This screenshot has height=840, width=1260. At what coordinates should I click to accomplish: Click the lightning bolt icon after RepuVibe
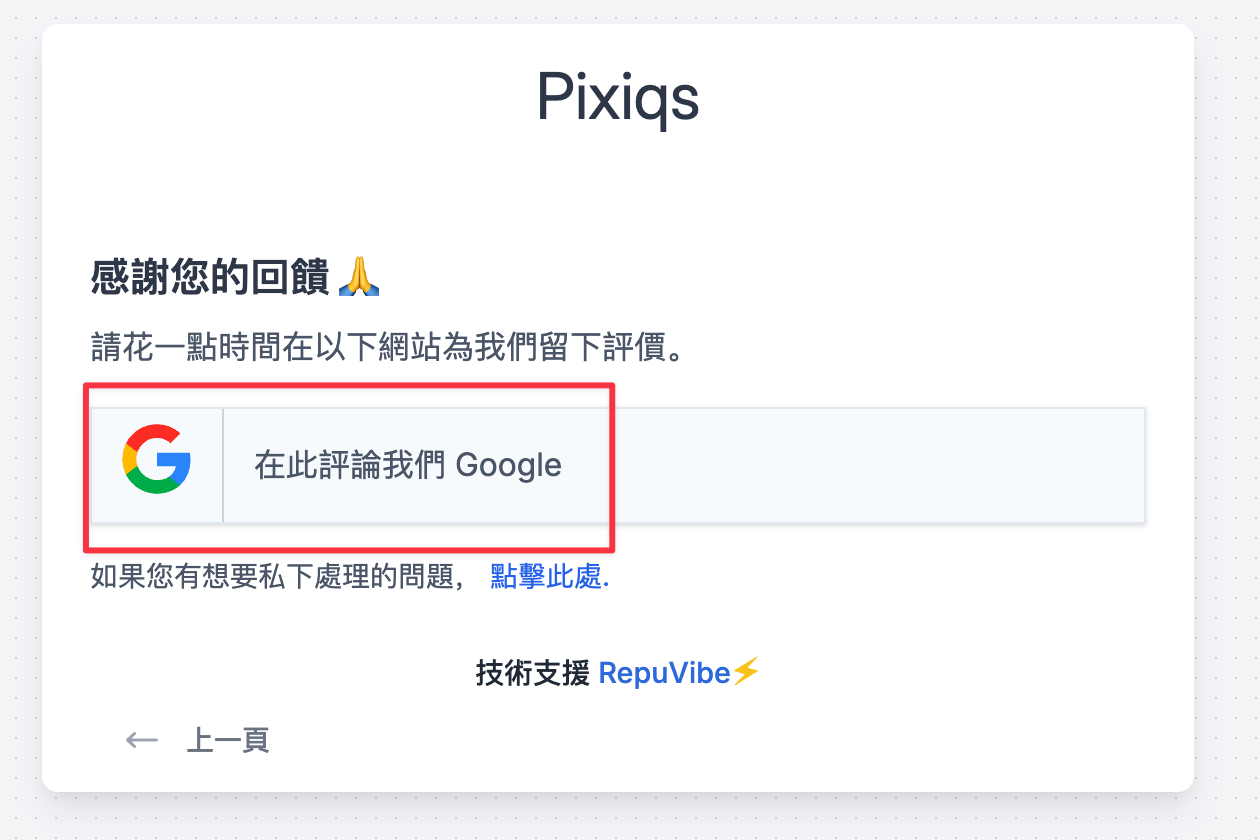point(746,672)
